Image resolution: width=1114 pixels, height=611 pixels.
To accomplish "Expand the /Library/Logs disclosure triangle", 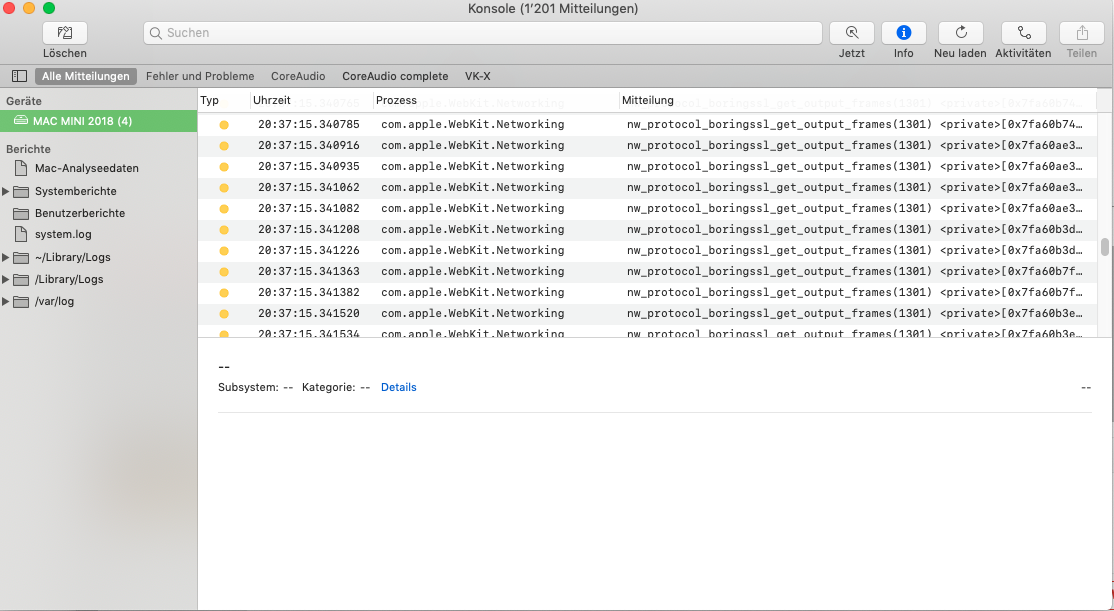I will 6,279.
